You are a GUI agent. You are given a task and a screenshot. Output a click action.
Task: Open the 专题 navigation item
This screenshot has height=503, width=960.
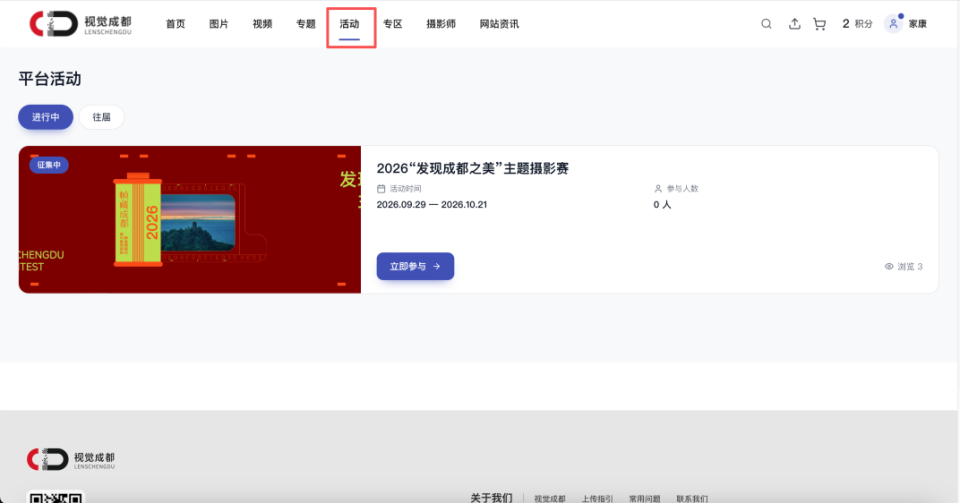point(306,24)
